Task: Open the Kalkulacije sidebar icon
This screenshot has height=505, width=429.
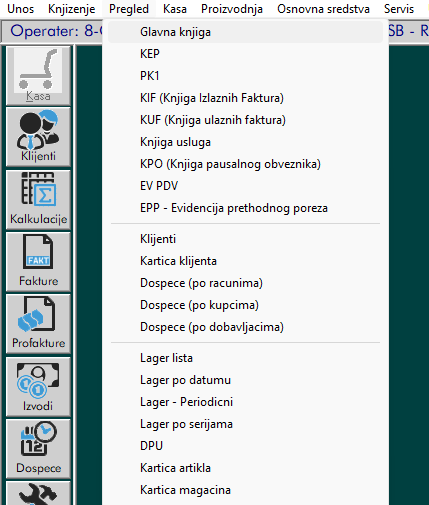Action: click(x=38, y=200)
